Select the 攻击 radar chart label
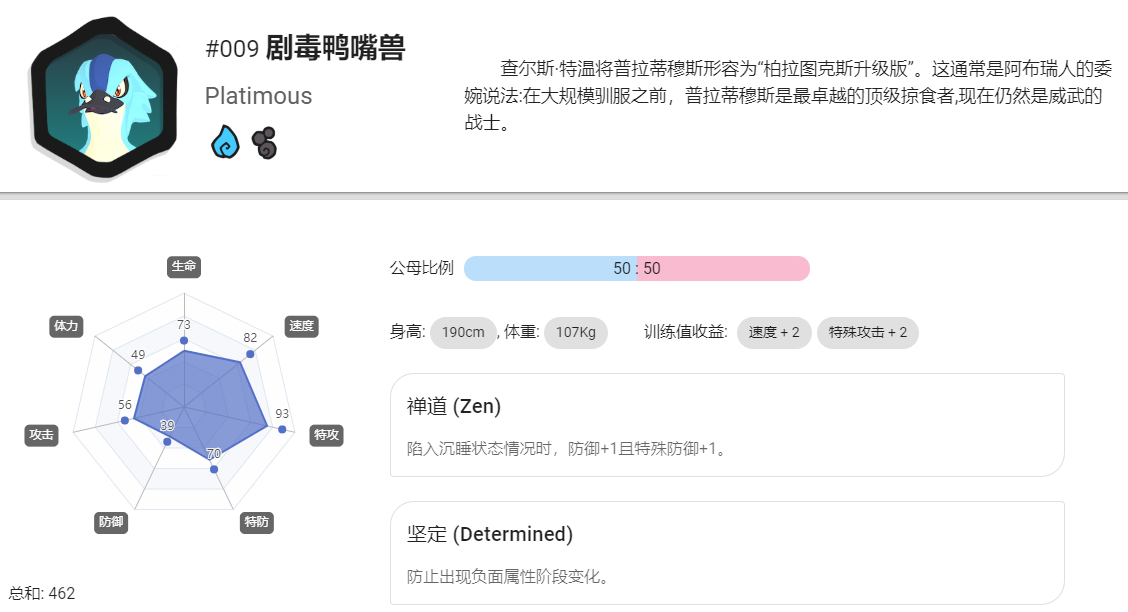1128x612 pixels. pos(41,435)
